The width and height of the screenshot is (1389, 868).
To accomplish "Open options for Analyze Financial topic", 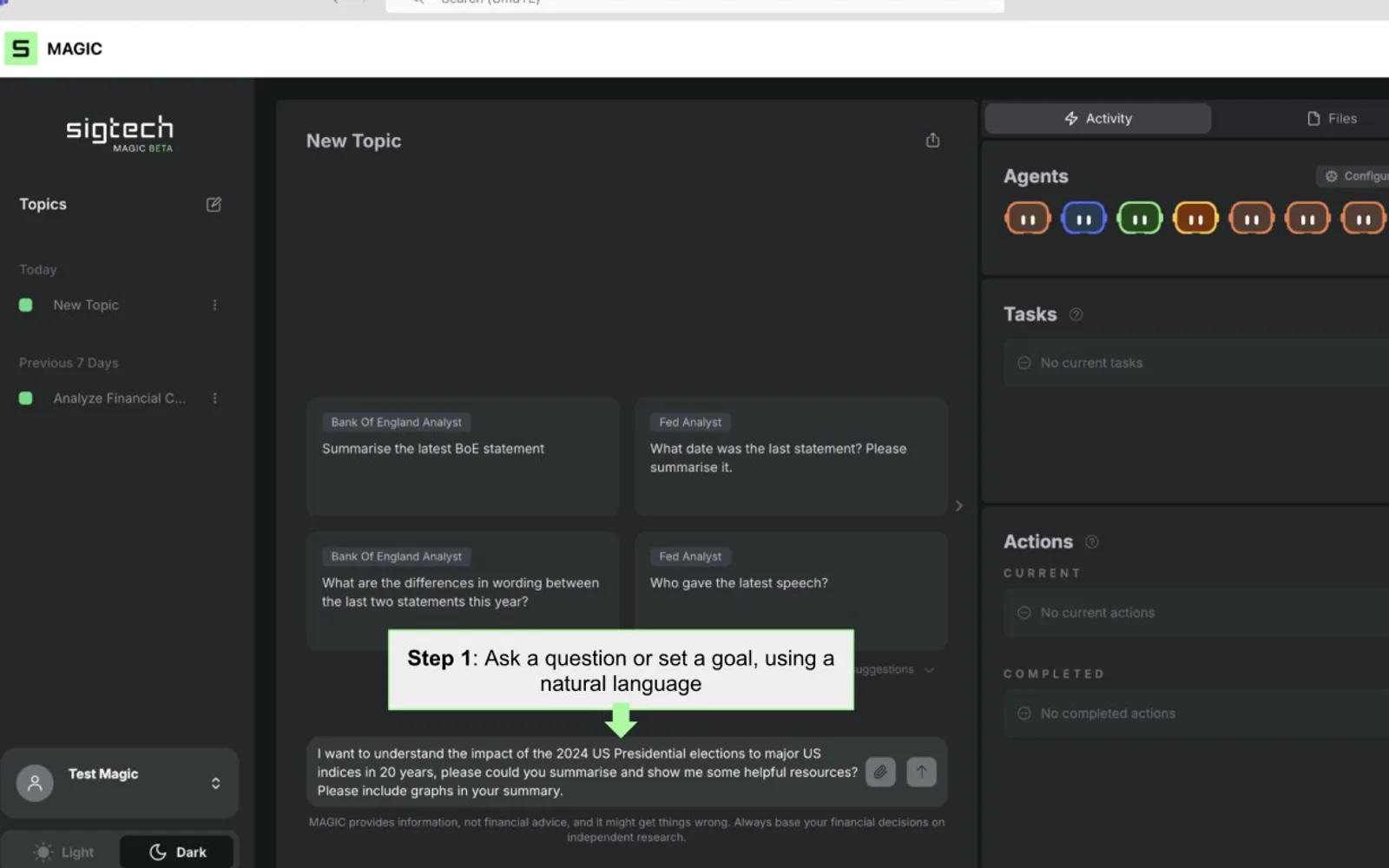I will click(214, 398).
